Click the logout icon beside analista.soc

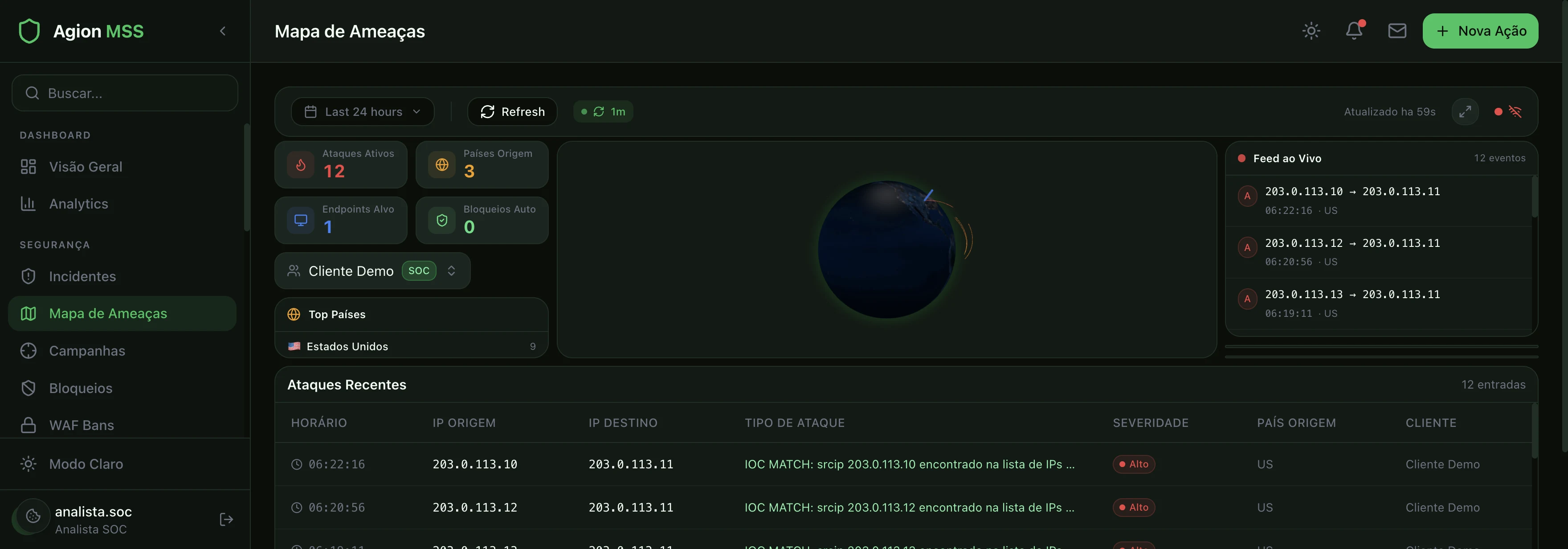tap(226, 520)
